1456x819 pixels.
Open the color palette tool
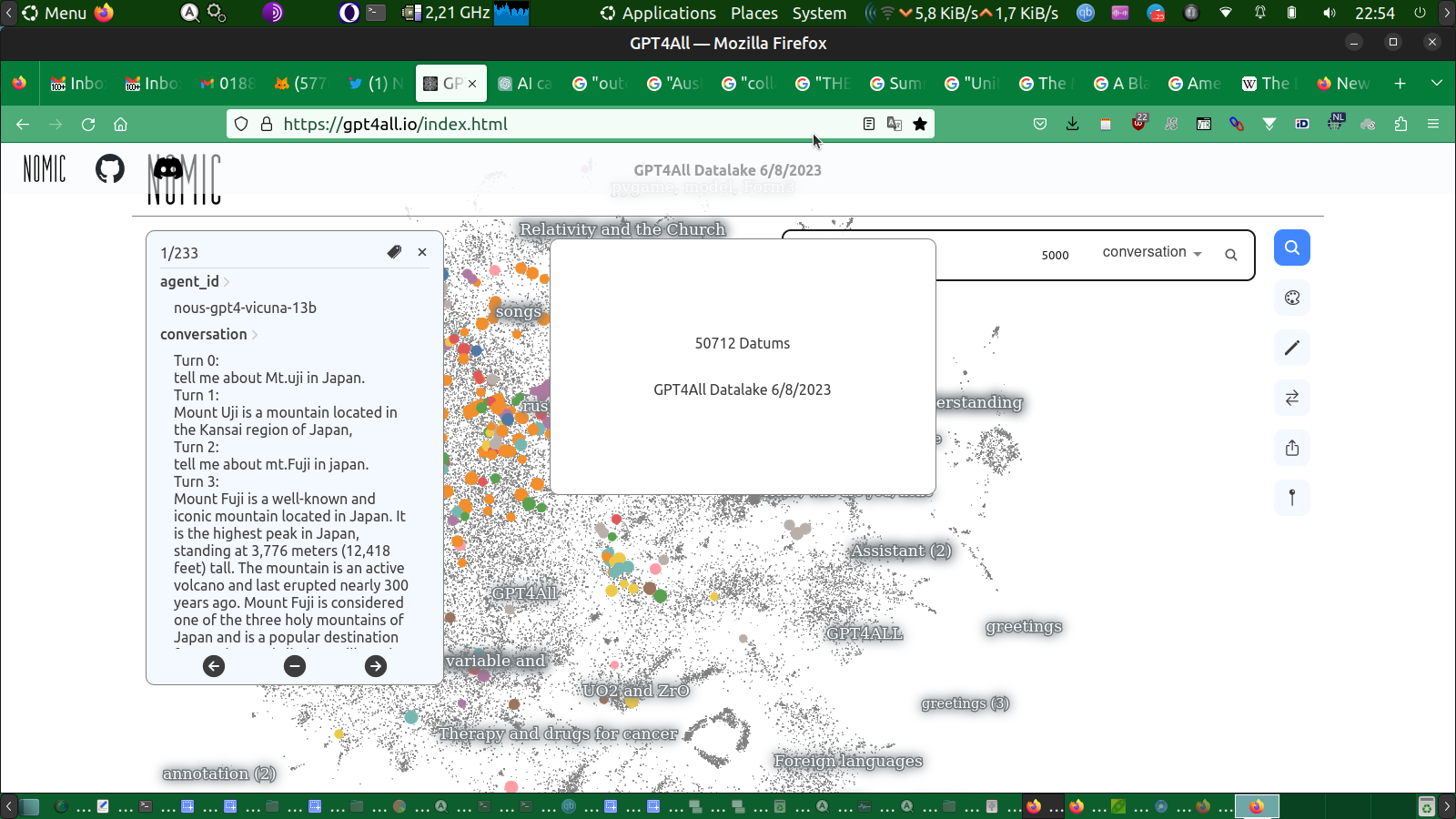coord(1292,298)
